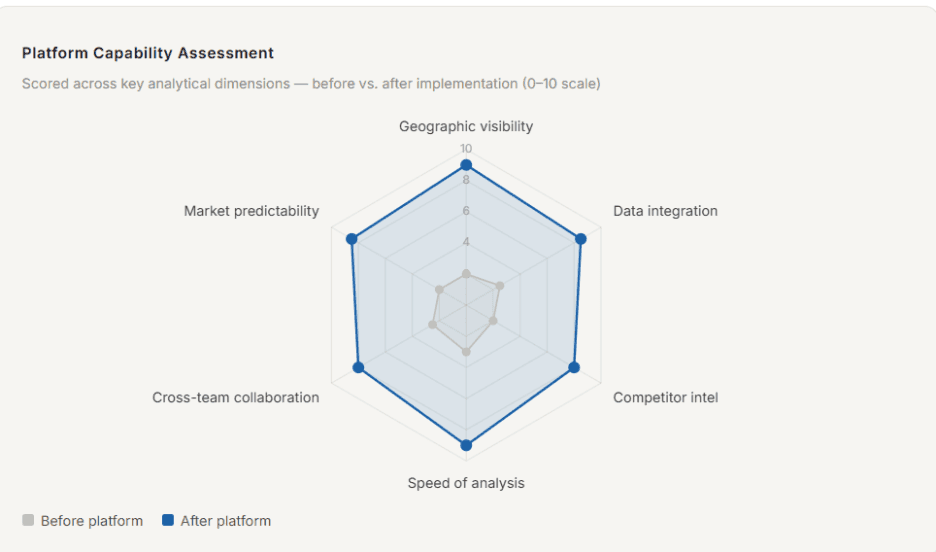Select the blue Speed of analysis point

[x=466, y=445]
